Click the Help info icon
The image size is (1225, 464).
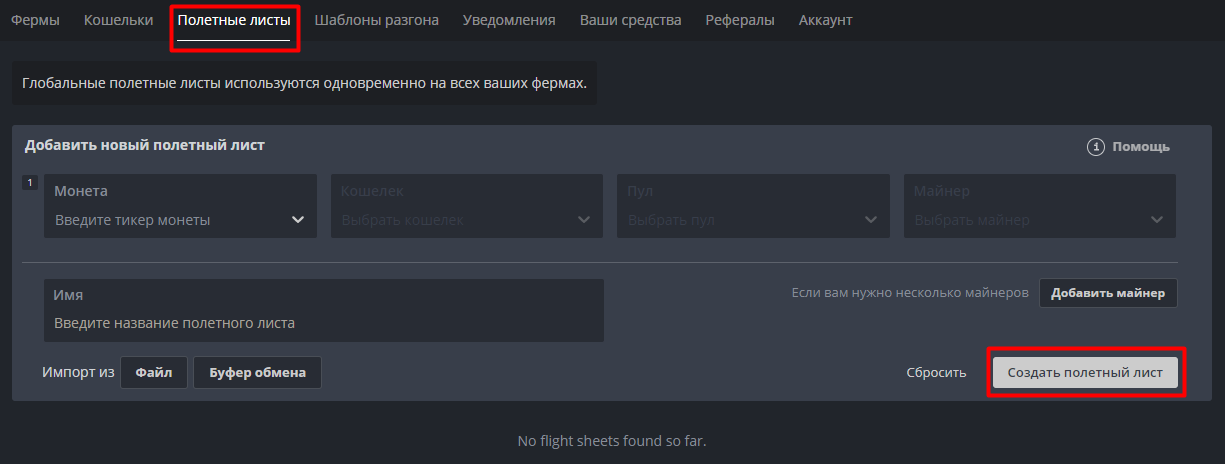1096,147
